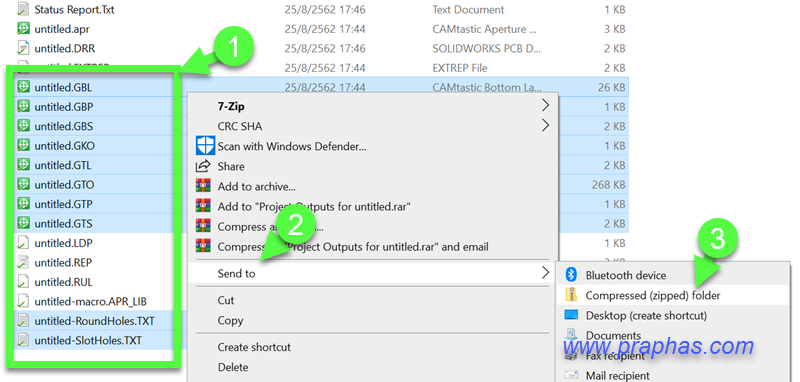Choose Create shortcut

[373, 347]
